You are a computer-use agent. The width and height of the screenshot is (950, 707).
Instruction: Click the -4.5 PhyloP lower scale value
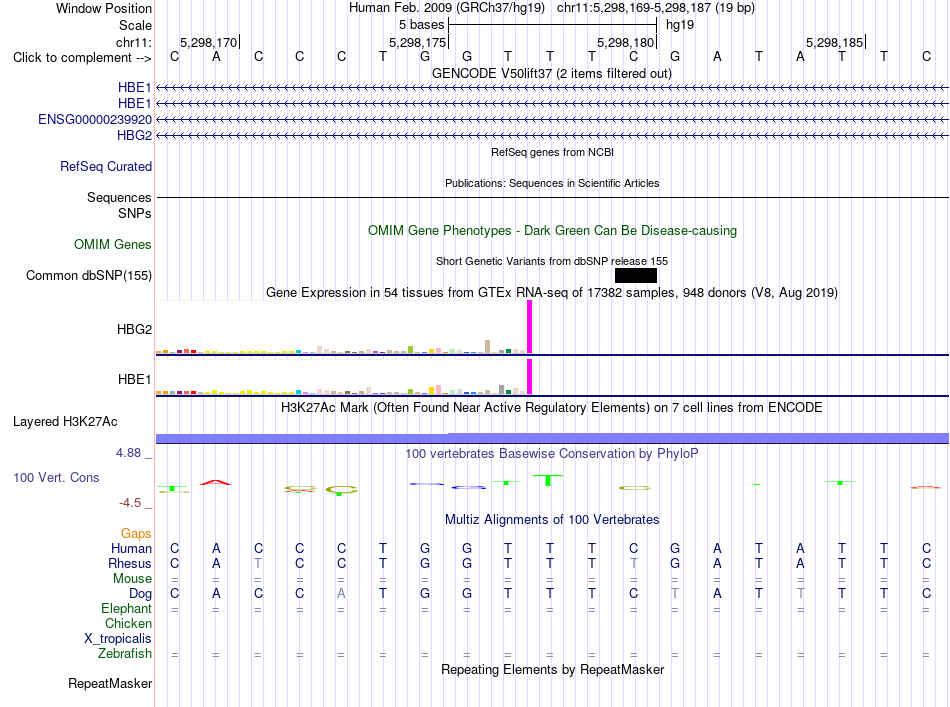pyautogui.click(x=130, y=503)
